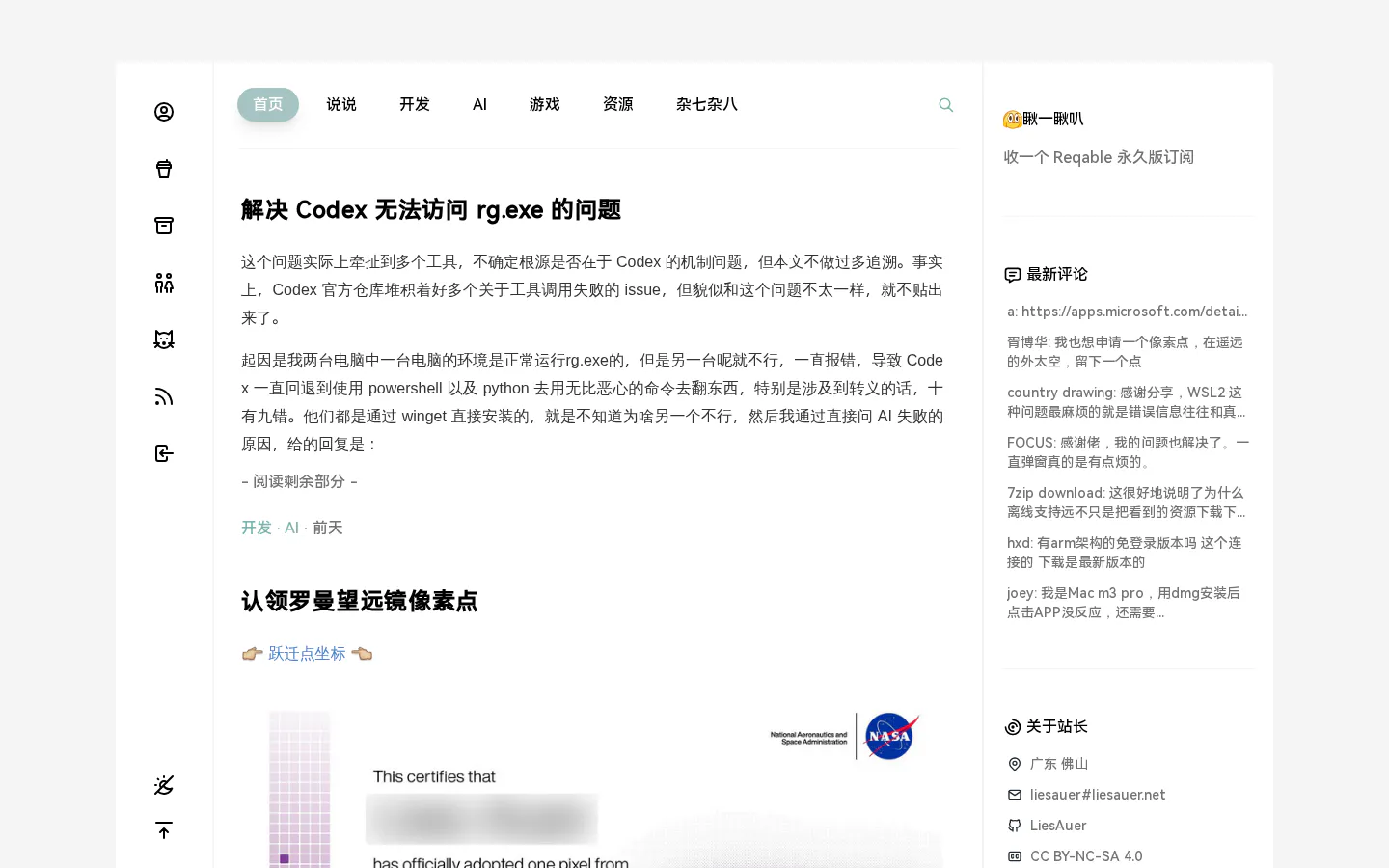
Task: Open the 开发 navigation tab
Action: click(x=415, y=104)
